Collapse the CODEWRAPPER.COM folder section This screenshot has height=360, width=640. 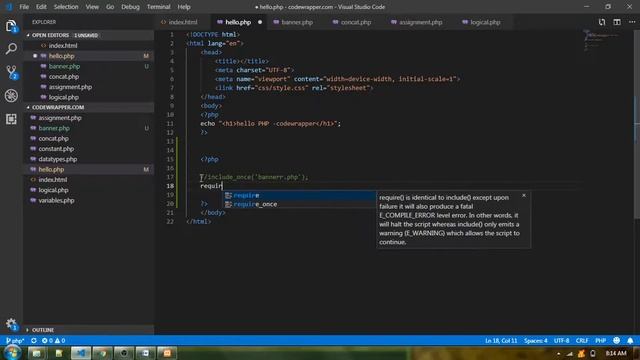click(x=89, y=107)
